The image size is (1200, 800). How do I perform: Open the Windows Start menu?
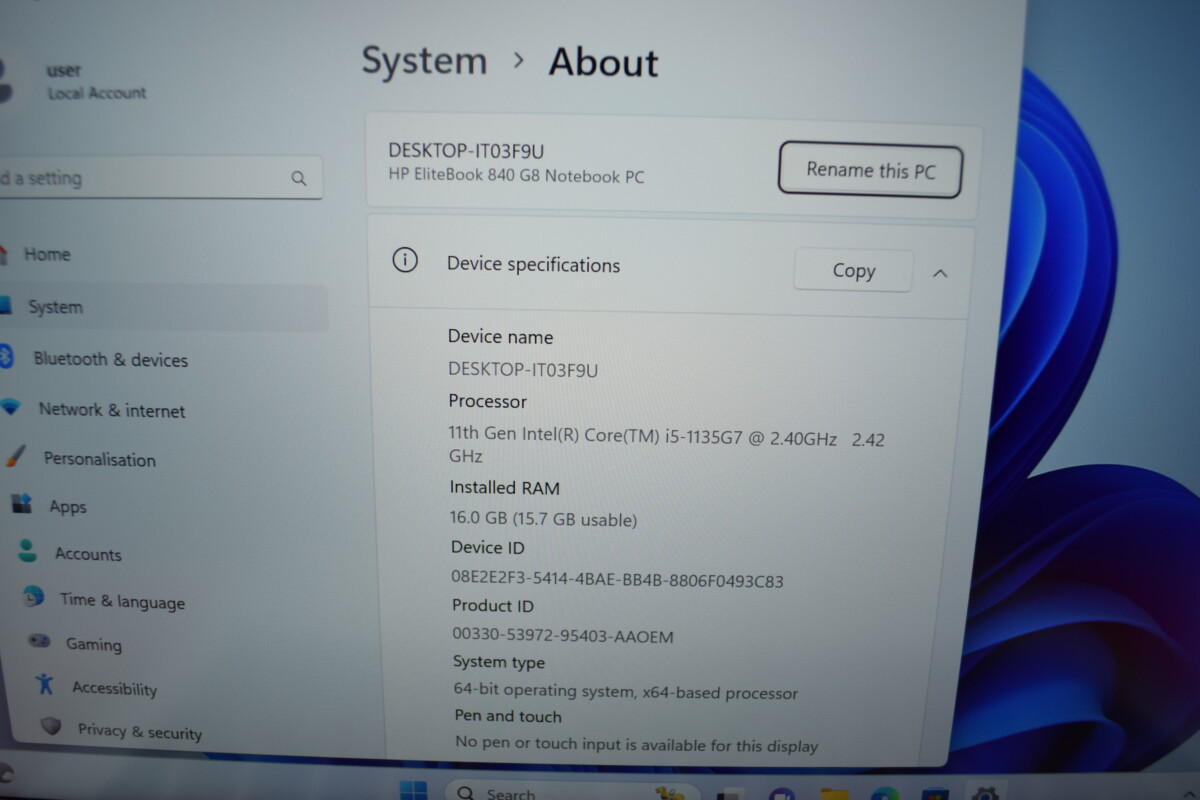[x=413, y=791]
